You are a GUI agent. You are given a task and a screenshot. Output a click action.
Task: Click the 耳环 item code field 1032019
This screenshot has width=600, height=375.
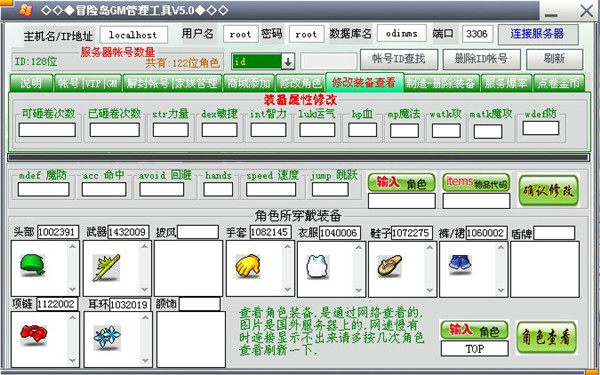coord(129,305)
